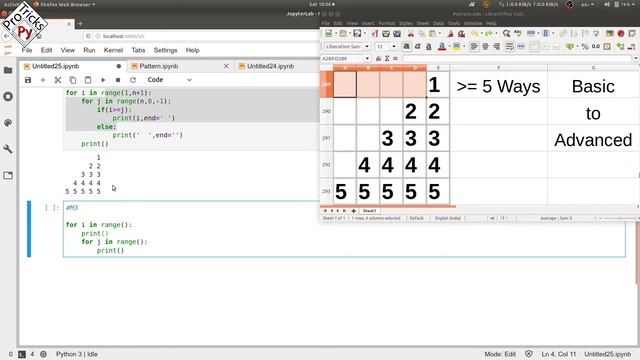
Task: Restart the kernel with circular arrow icon
Action: click(133, 80)
